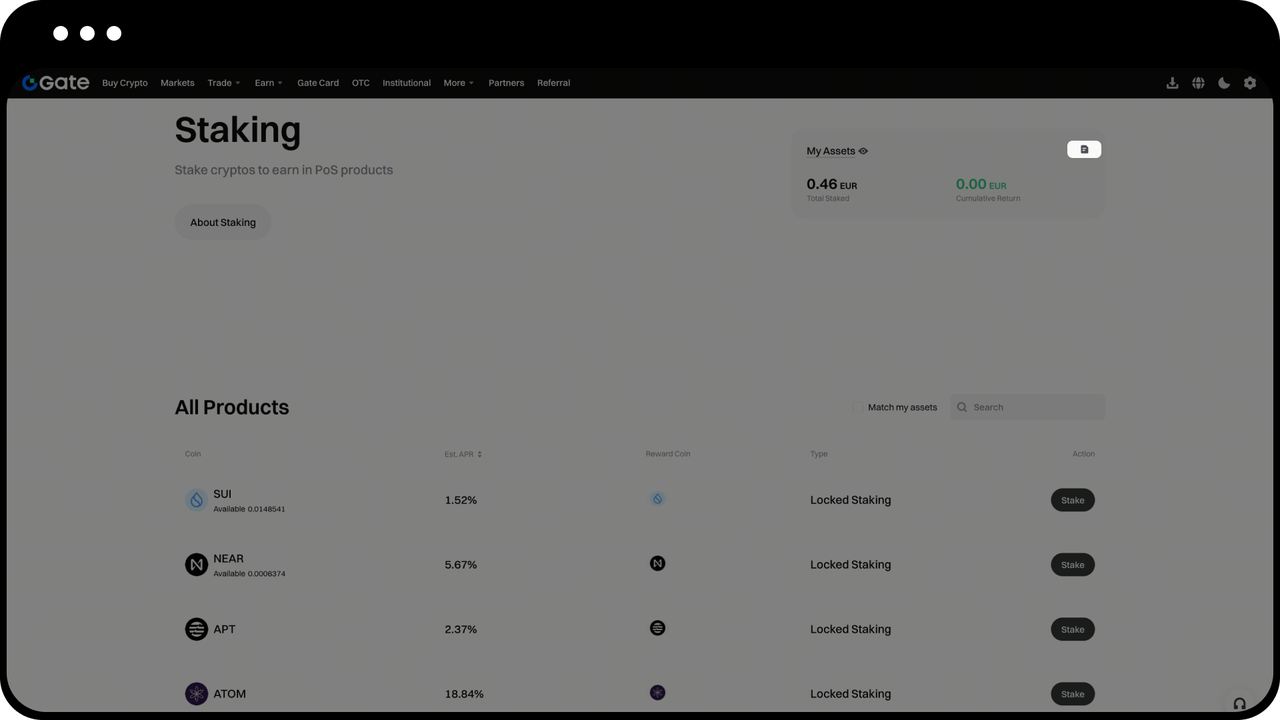Screen dimensions: 1280x720
Task: Click the 1.52% APR value for SUI
Action: coord(461,500)
